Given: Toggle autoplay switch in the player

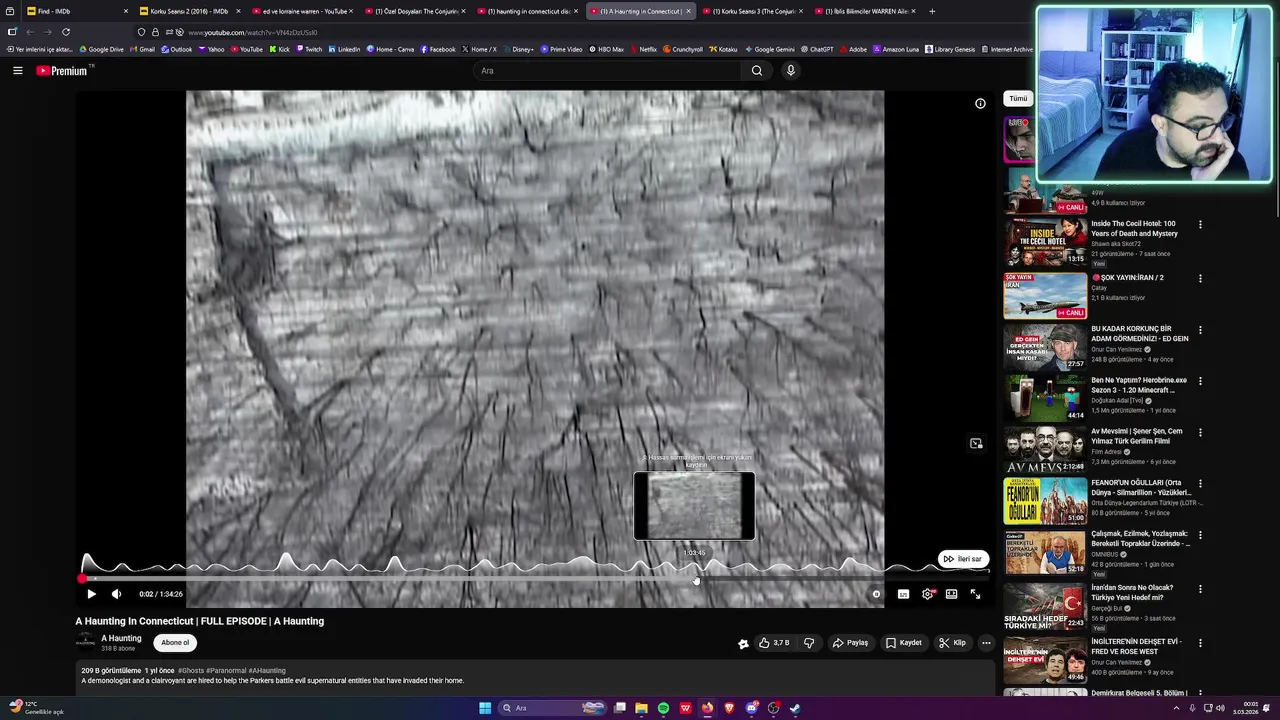Looking at the screenshot, I should coord(875,594).
